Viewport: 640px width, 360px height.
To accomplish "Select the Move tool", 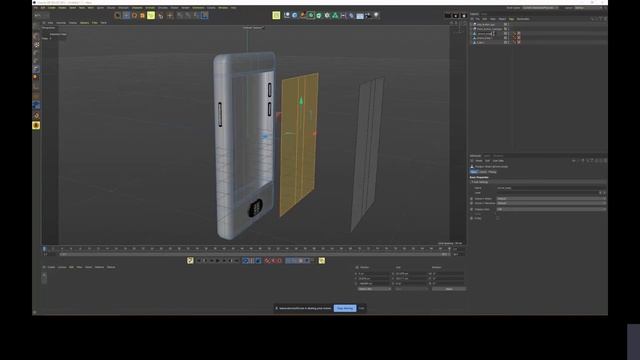I will pyautogui.click(x=126, y=16).
